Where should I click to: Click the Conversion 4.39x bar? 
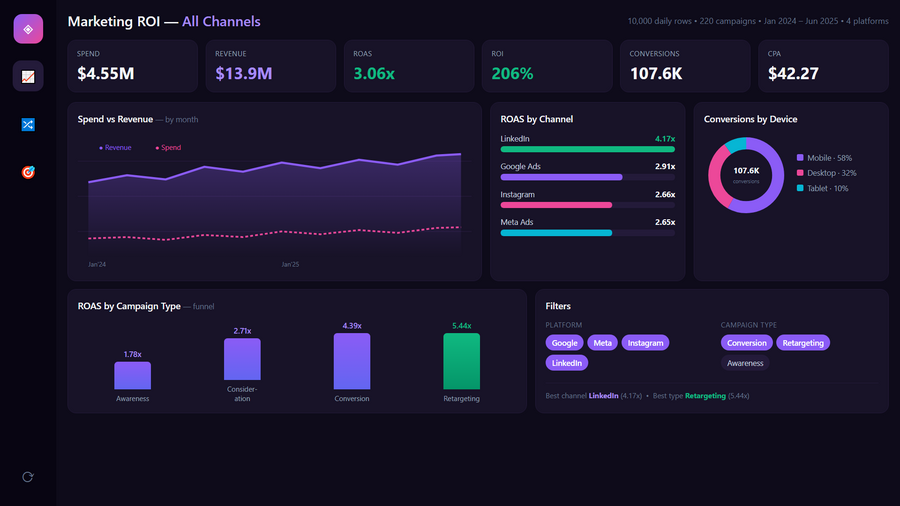352,361
